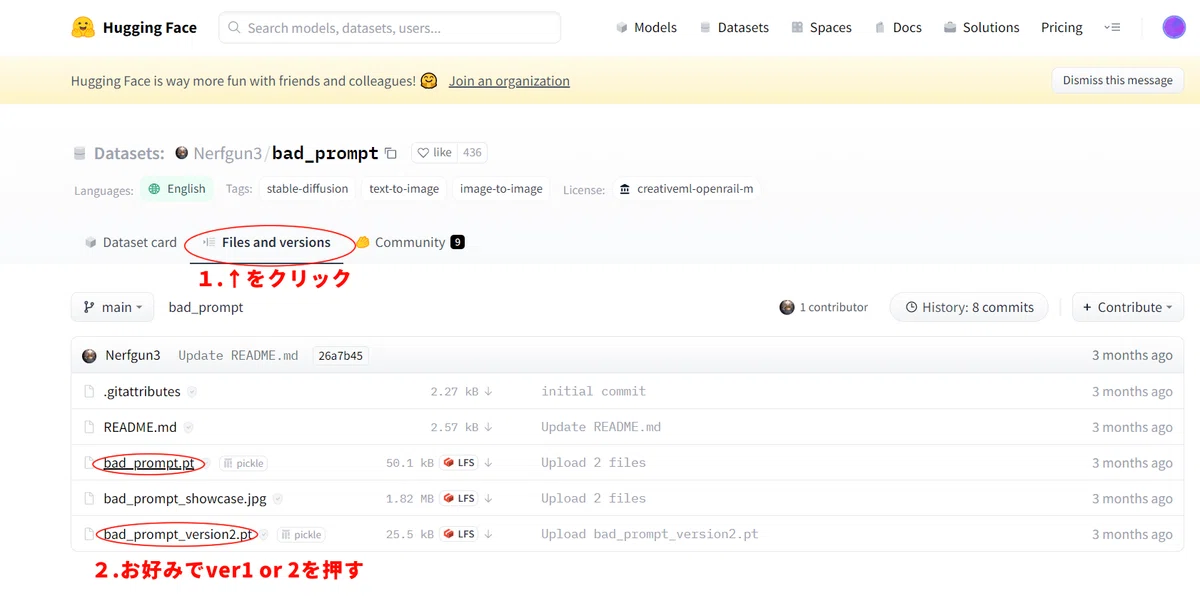Open the Spaces page
Viewport: 1200px width, 596px height.
[821, 27]
